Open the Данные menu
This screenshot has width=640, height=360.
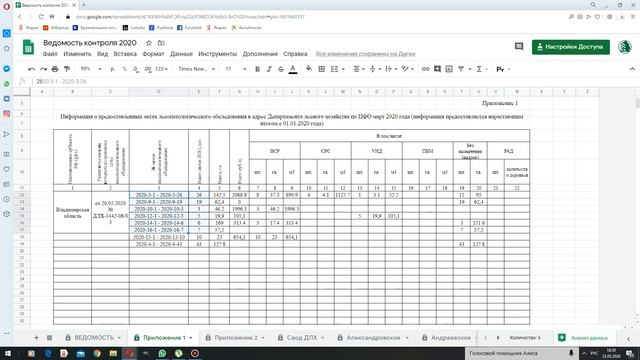(x=181, y=54)
